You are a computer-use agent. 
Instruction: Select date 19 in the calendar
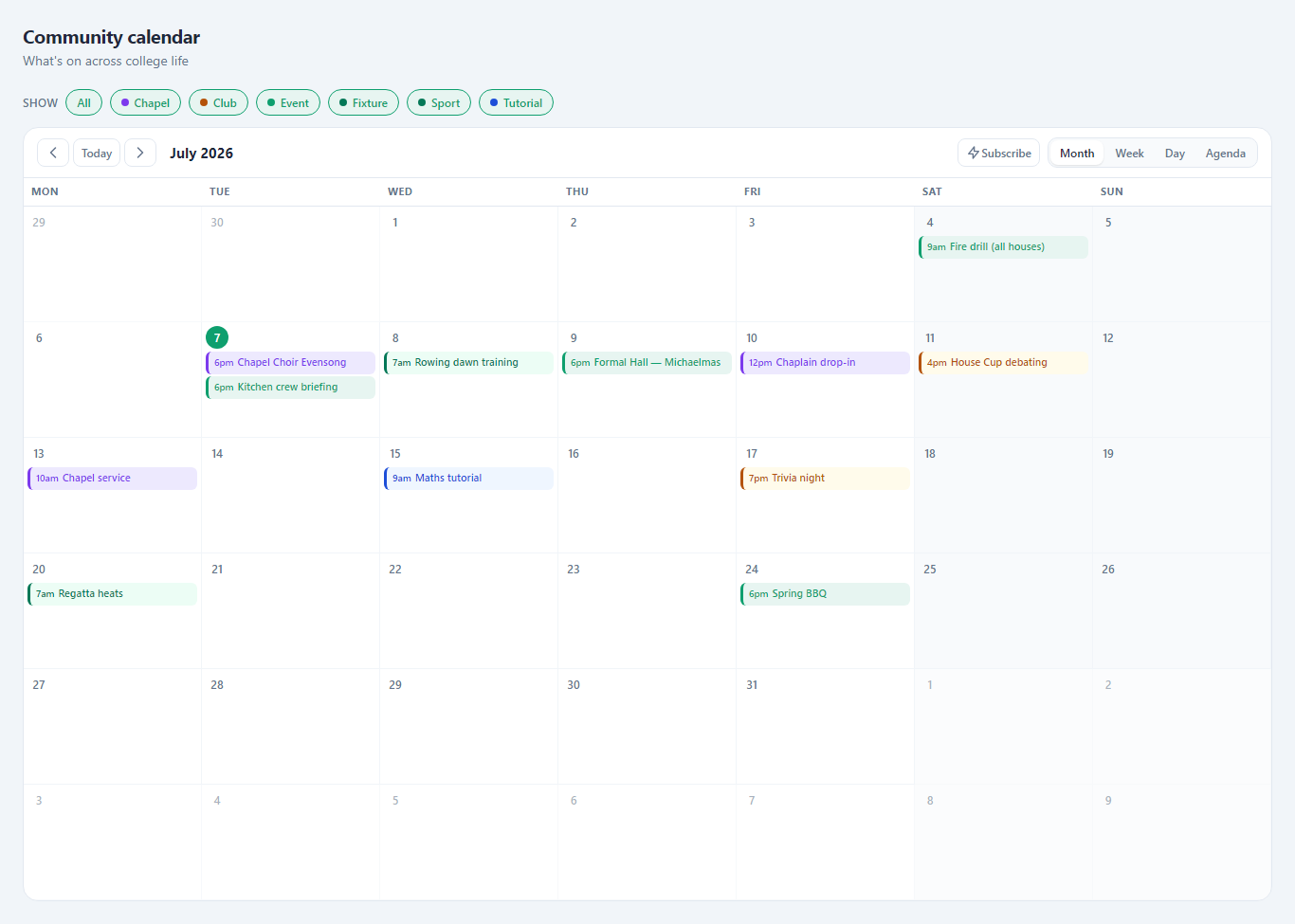click(1108, 454)
